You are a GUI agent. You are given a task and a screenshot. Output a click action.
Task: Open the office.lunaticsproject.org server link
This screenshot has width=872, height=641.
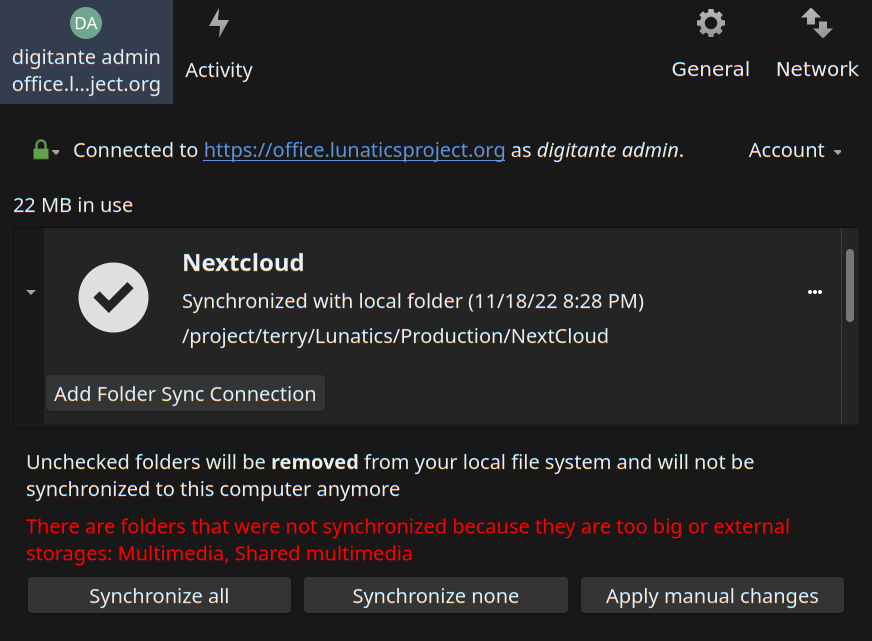point(354,150)
